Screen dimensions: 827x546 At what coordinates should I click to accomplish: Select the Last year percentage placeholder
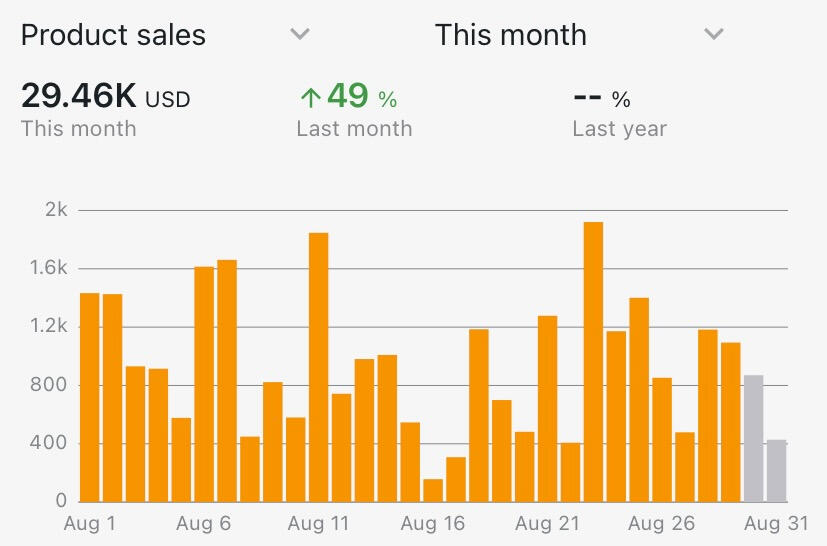click(602, 98)
